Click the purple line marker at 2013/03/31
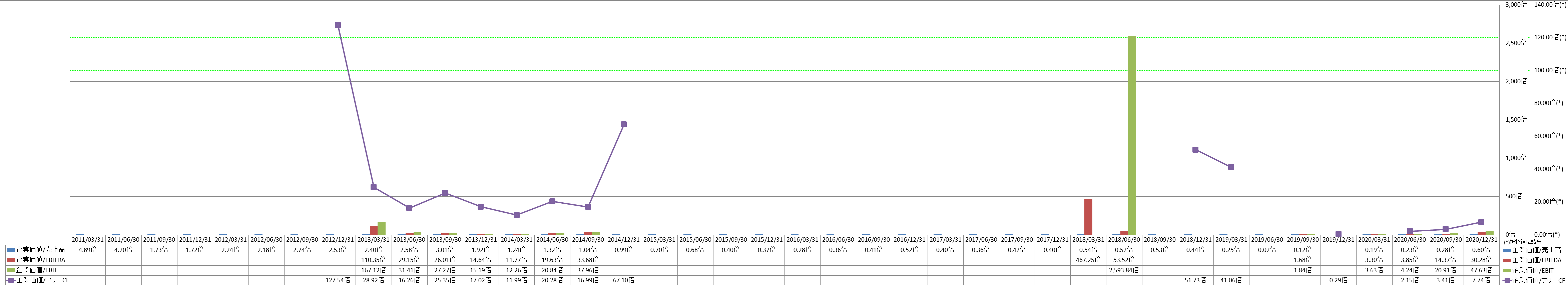The width and height of the screenshot is (1568, 286). 374,187
